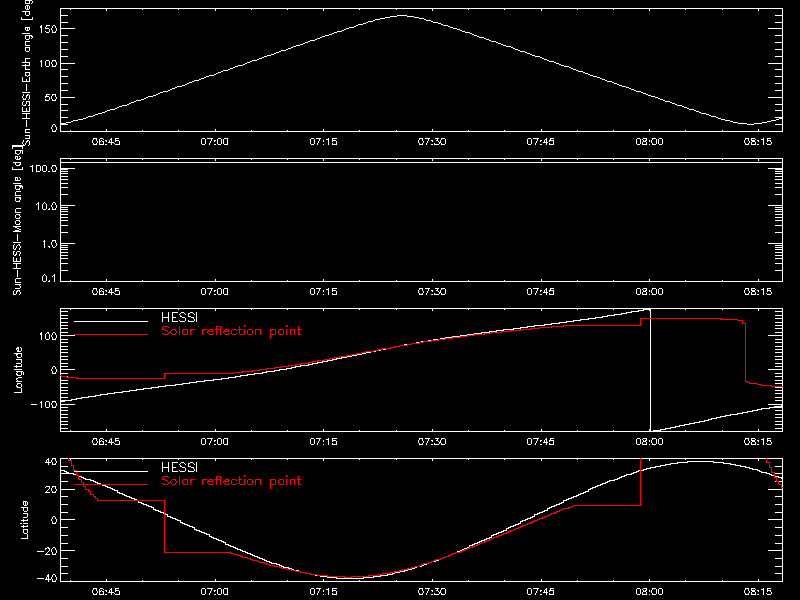Select Solar reflection point label in Latitude plot
The width and height of the screenshot is (800, 600).
231,481
